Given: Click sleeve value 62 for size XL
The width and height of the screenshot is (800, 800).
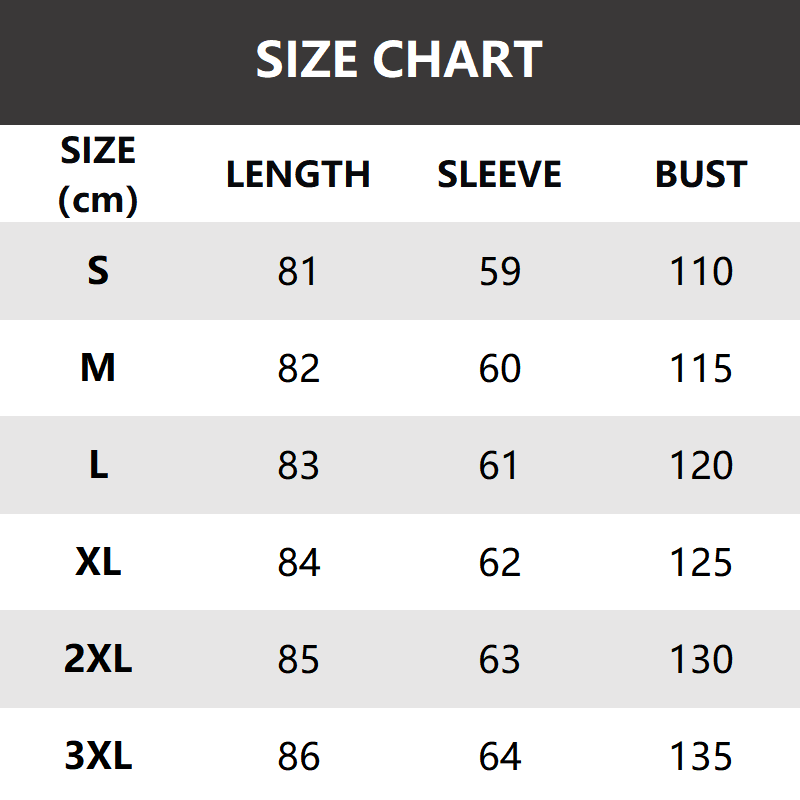Looking at the screenshot, I should [500, 562].
